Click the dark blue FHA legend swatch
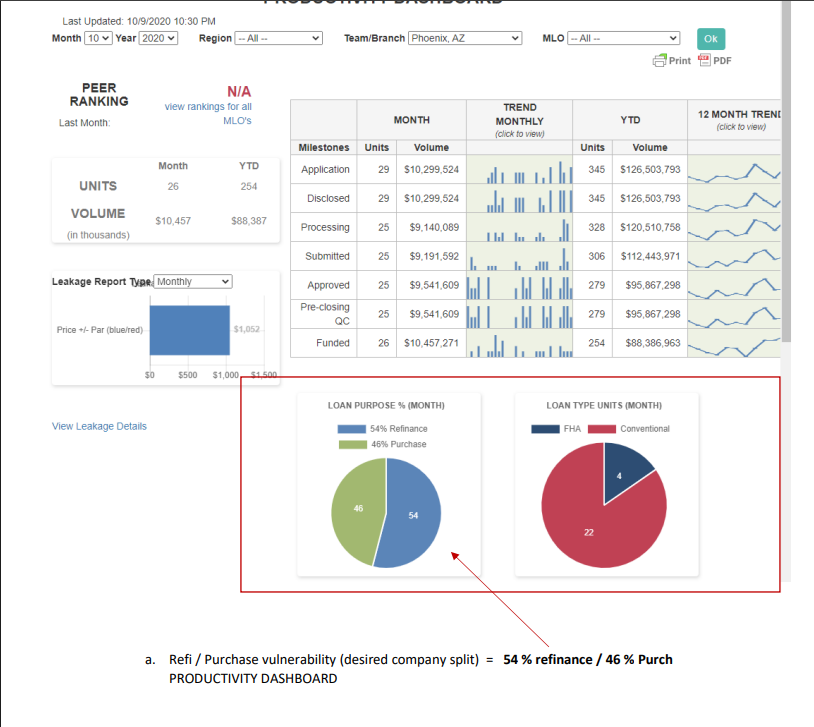The height and width of the screenshot is (727, 814). point(545,429)
